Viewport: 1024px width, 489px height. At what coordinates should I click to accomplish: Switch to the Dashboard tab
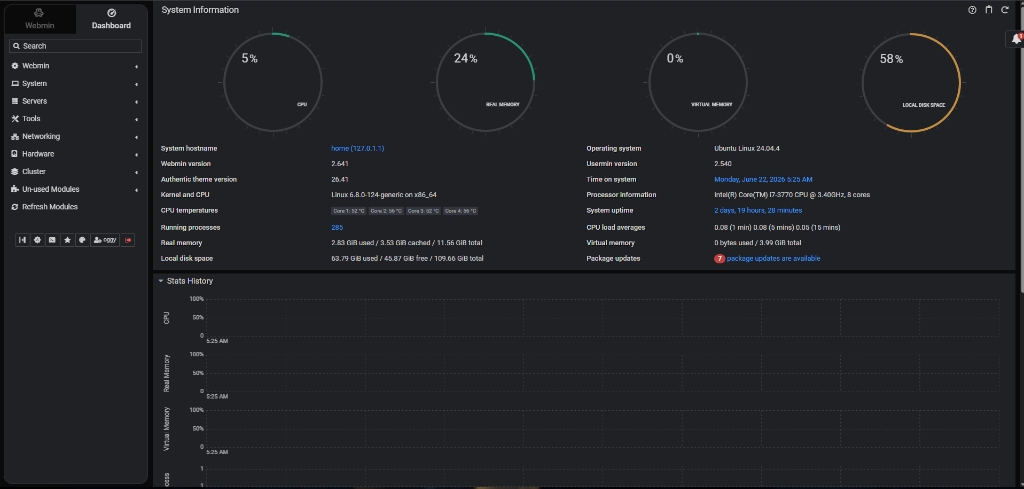point(111,19)
